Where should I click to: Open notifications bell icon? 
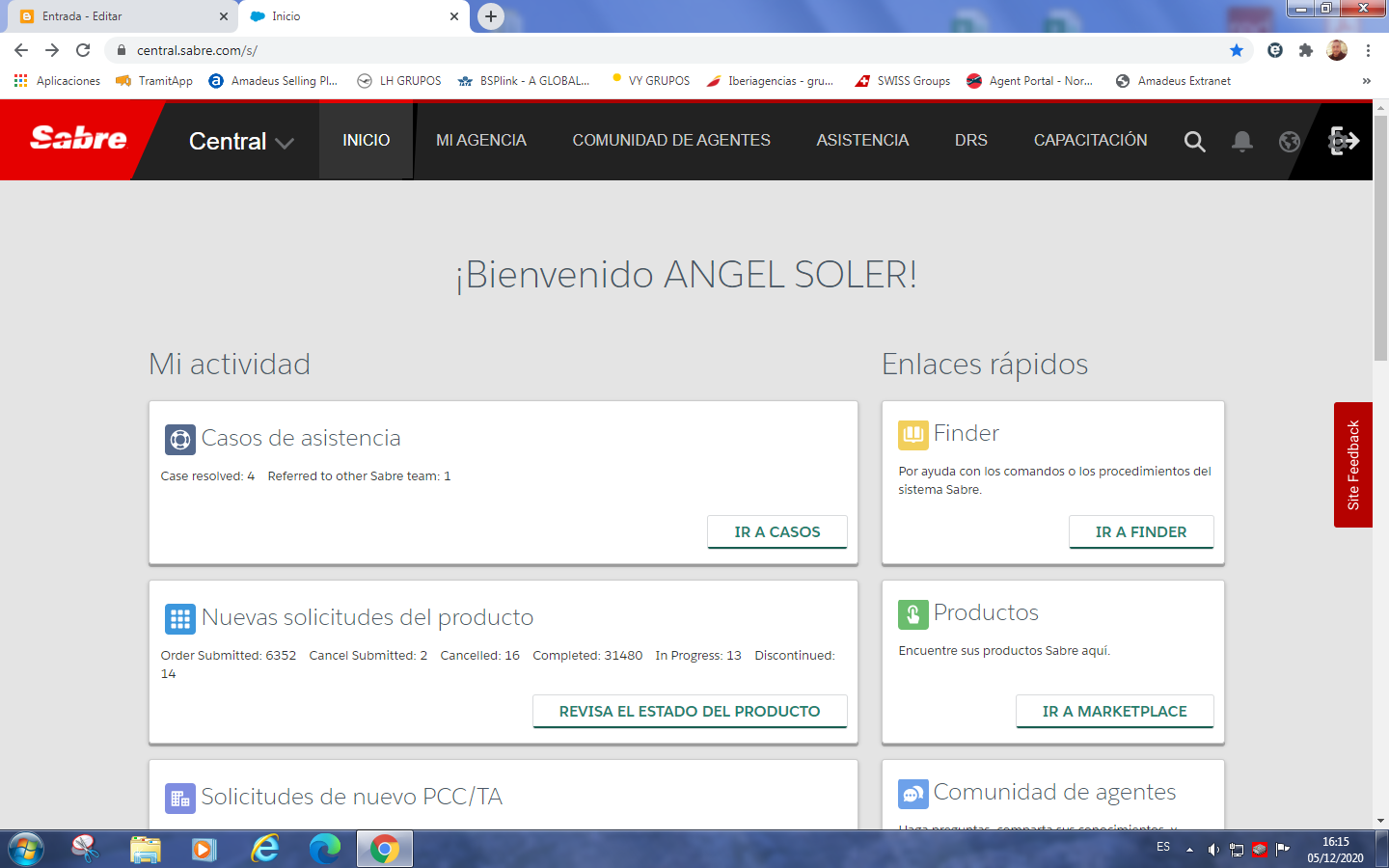coord(1242,142)
